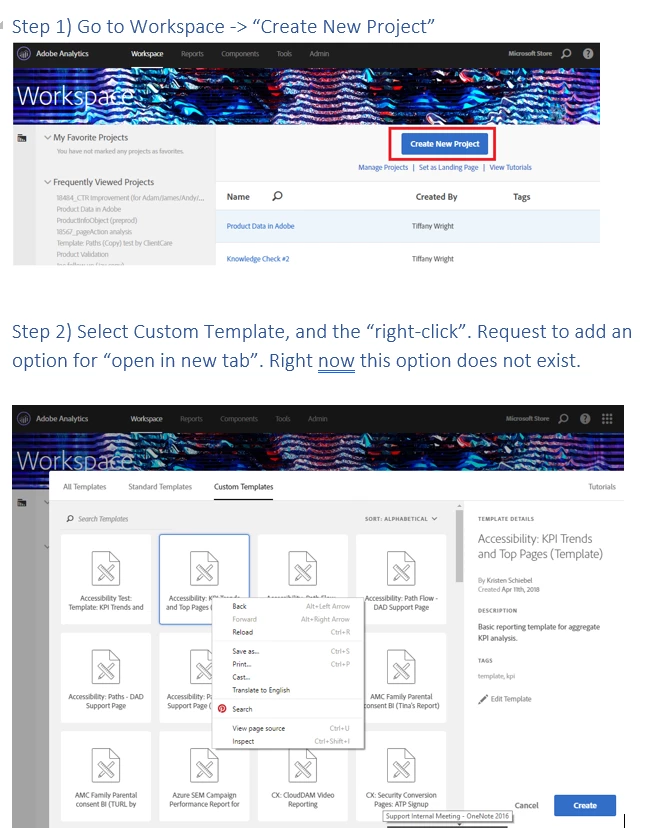The height and width of the screenshot is (838, 654).
Task: Choose Inspect in the context menu
Action: (289, 741)
